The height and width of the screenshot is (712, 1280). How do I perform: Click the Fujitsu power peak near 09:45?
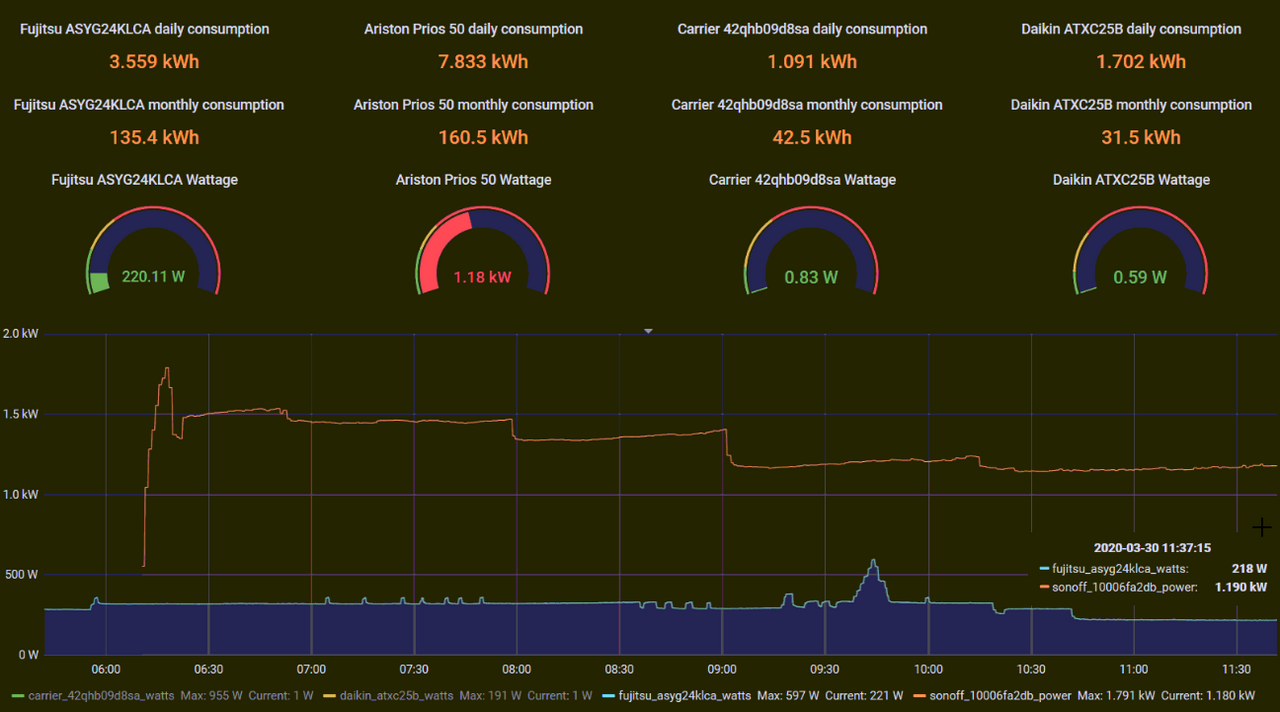click(873, 561)
